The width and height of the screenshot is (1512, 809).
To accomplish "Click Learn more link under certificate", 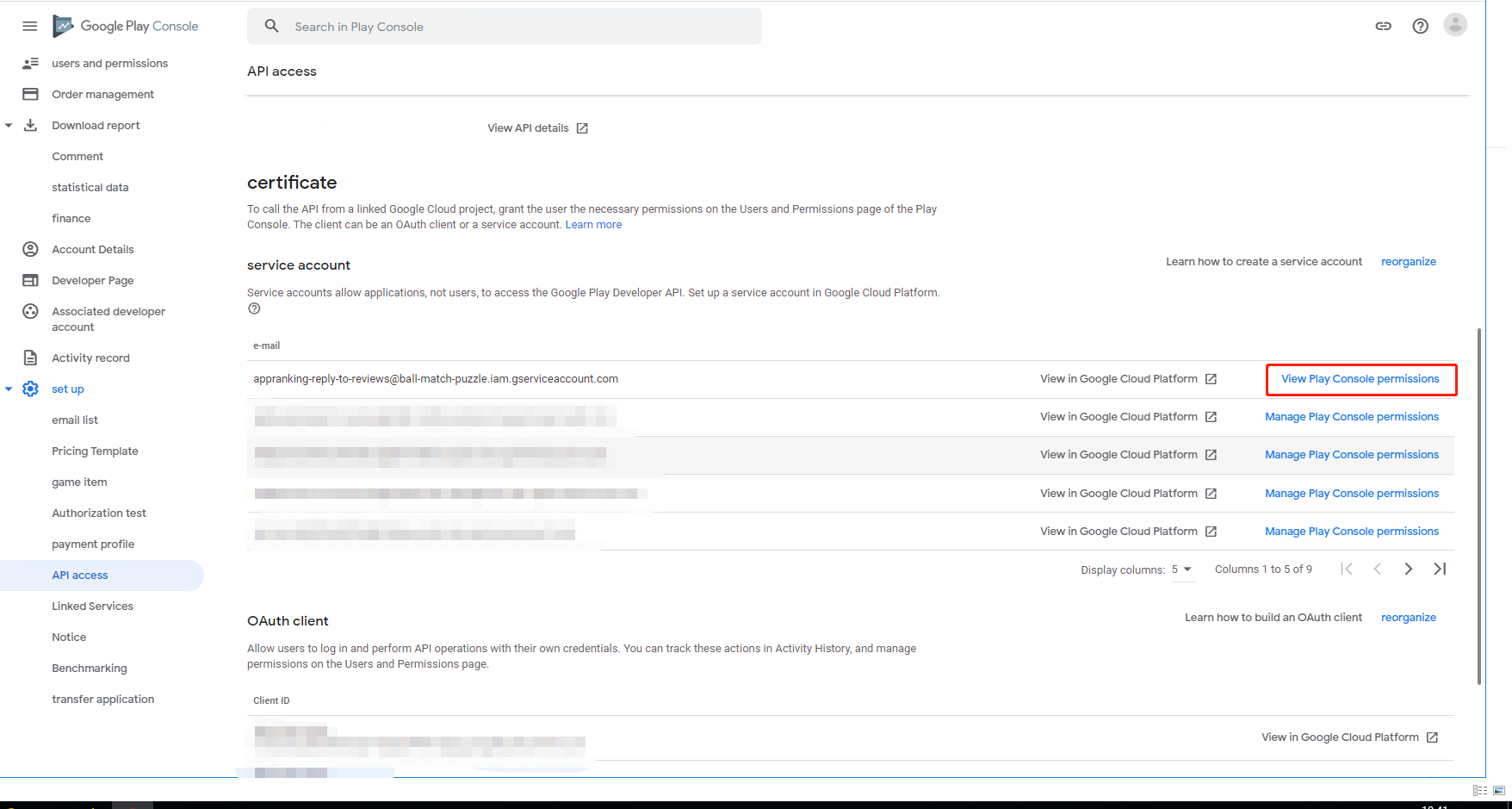I will click(593, 225).
